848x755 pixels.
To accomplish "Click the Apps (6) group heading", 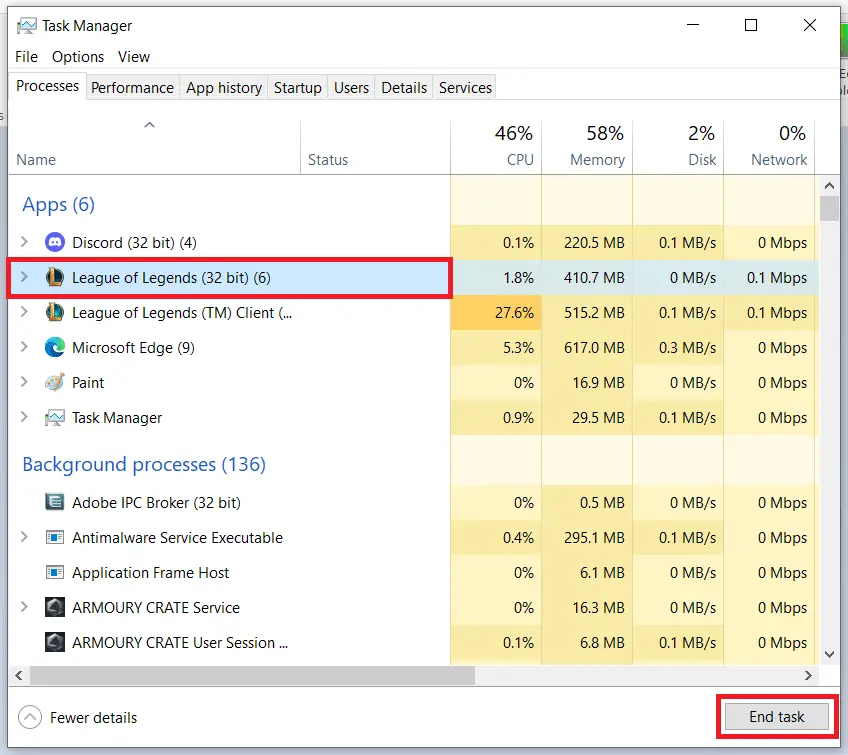I will [58, 204].
